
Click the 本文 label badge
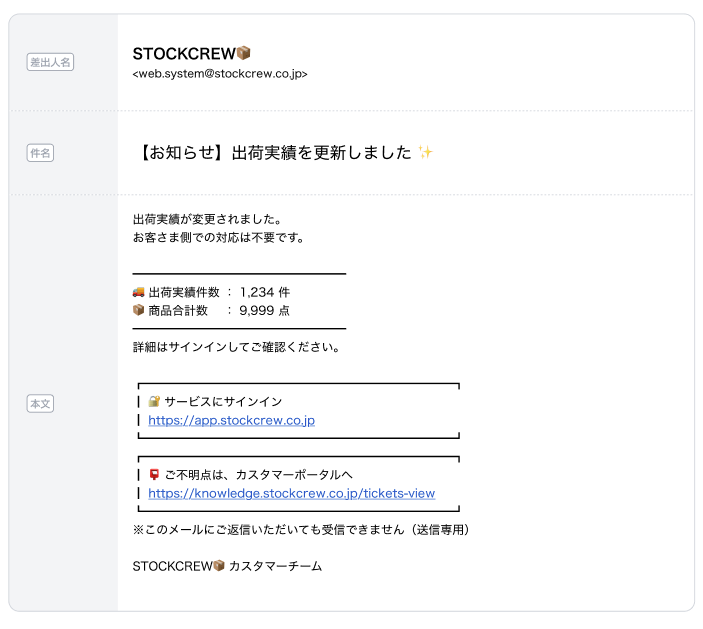point(41,403)
